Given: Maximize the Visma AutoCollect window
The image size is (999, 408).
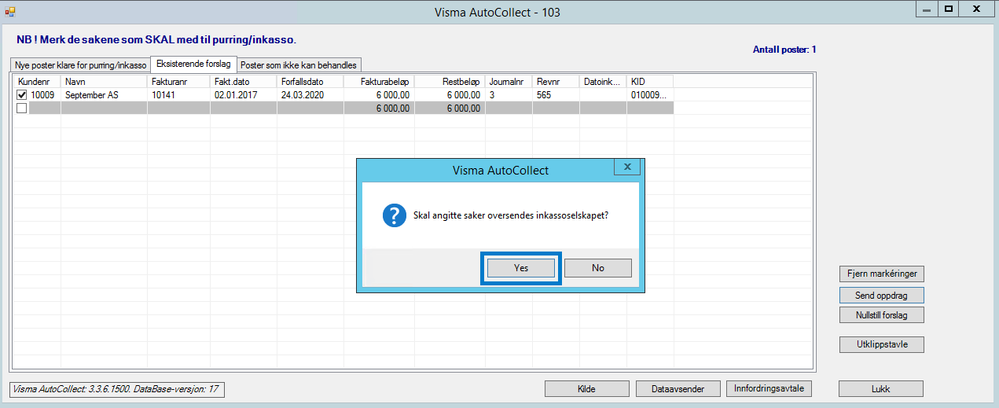Looking at the screenshot, I should point(949,10).
